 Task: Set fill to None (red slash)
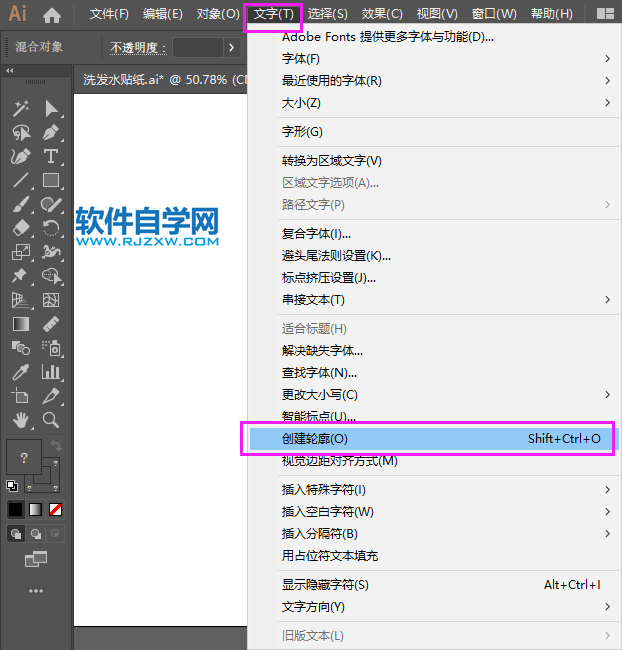[x=55, y=509]
